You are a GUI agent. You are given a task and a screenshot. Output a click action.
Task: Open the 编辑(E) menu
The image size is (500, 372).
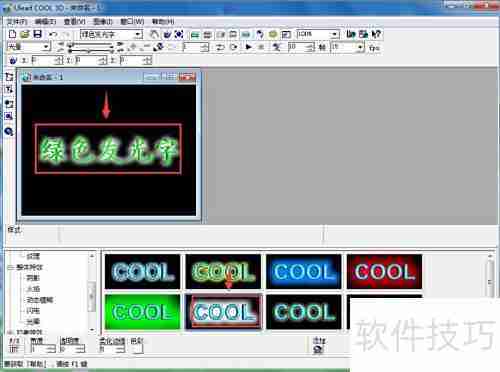[45, 22]
